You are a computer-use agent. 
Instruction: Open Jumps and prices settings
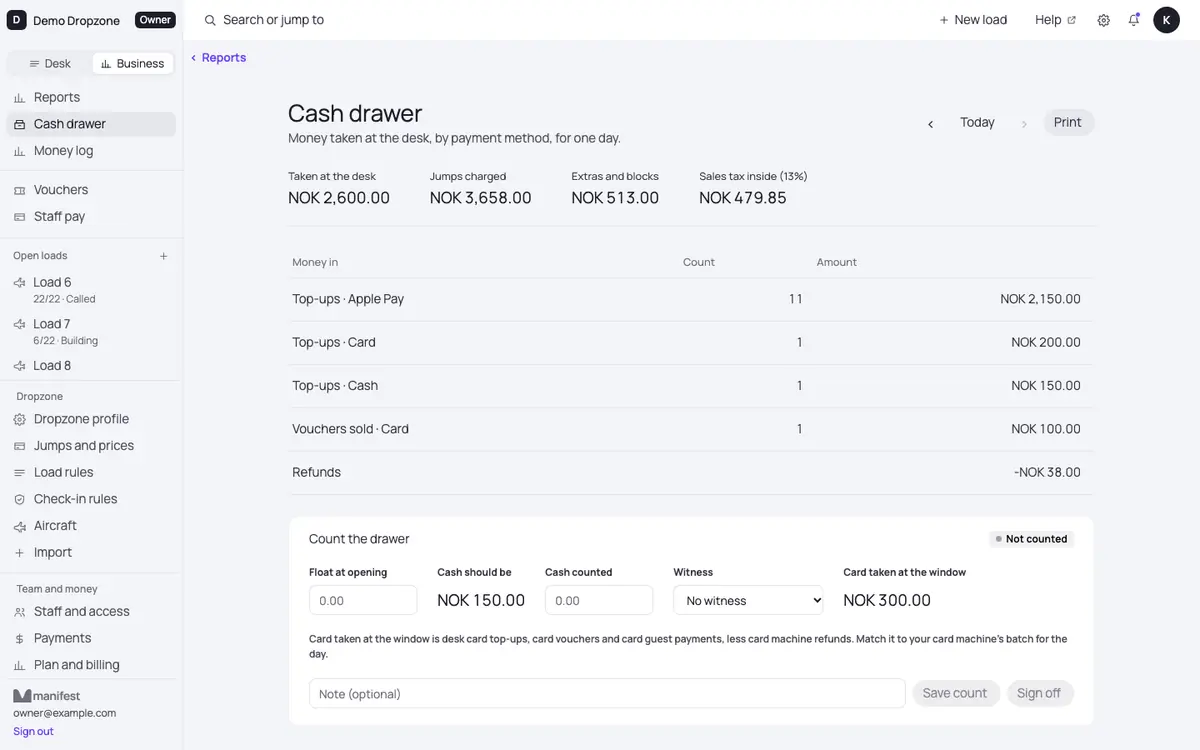point(91,446)
